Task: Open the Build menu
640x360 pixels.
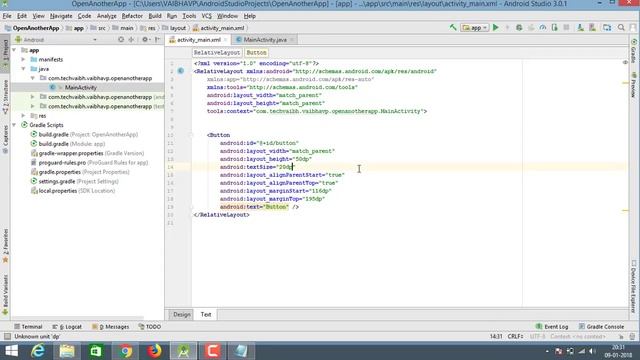Action: [x=155, y=16]
